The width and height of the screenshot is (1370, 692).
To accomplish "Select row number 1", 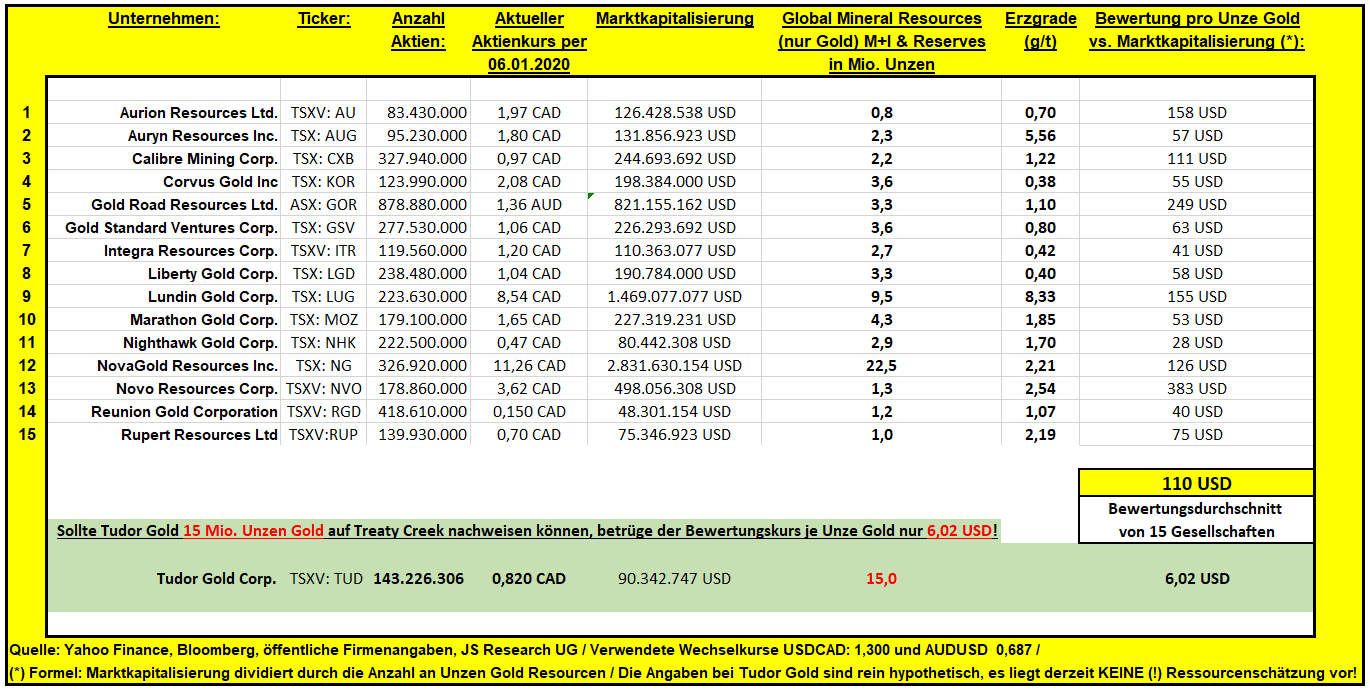I will pos(27,113).
